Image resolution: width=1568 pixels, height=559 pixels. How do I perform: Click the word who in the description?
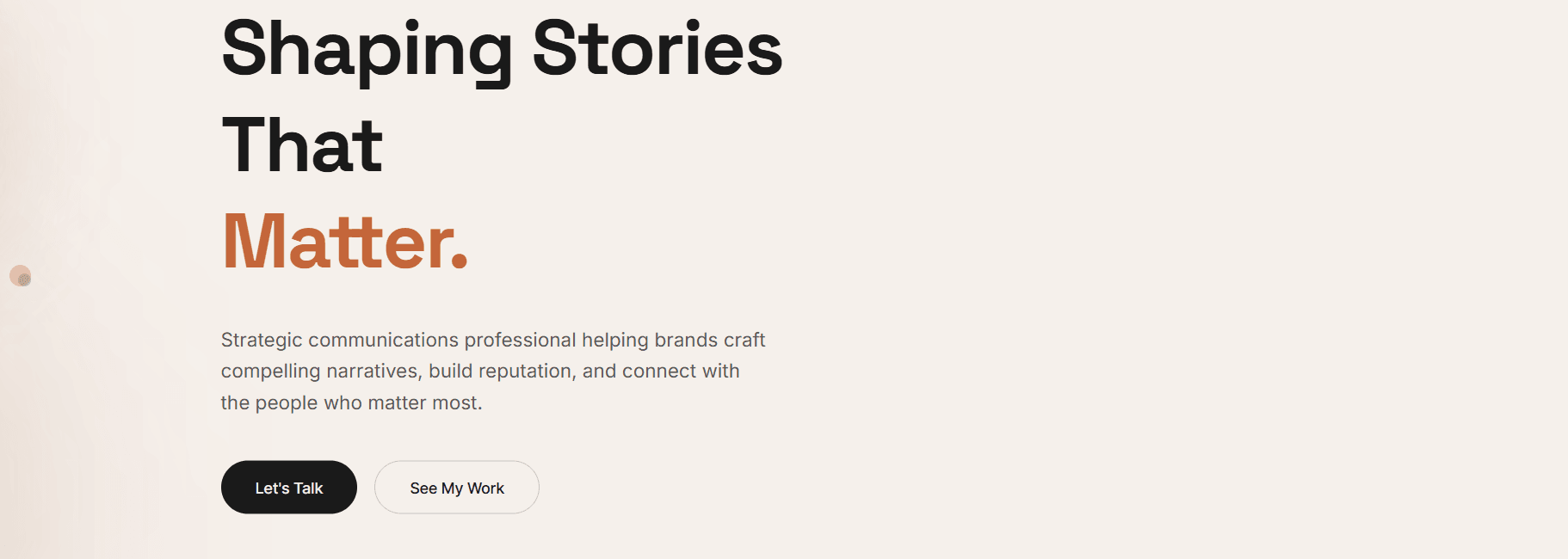tap(343, 403)
